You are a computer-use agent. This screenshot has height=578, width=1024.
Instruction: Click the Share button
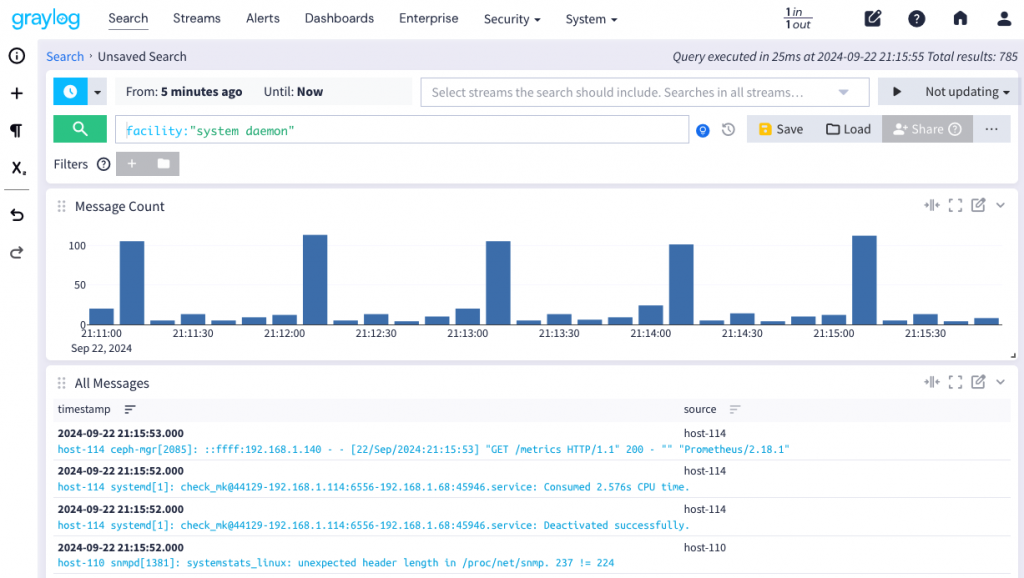coord(927,129)
